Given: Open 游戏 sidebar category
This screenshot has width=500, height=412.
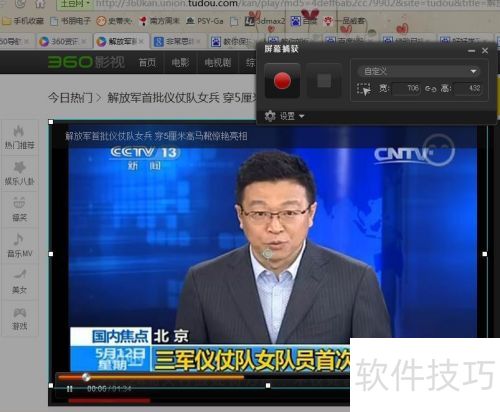Looking at the screenshot, I should tap(19, 318).
